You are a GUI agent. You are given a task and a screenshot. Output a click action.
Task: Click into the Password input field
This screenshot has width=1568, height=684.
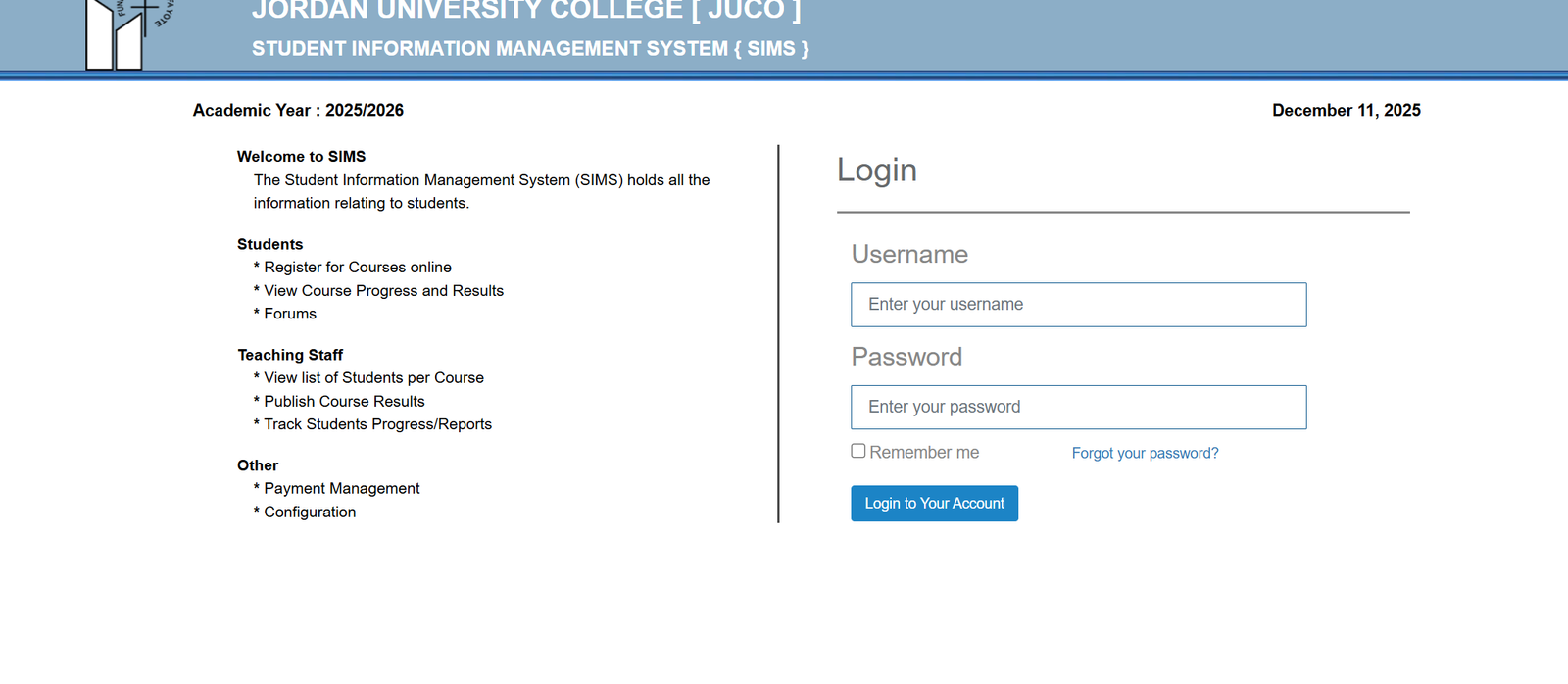point(1078,407)
